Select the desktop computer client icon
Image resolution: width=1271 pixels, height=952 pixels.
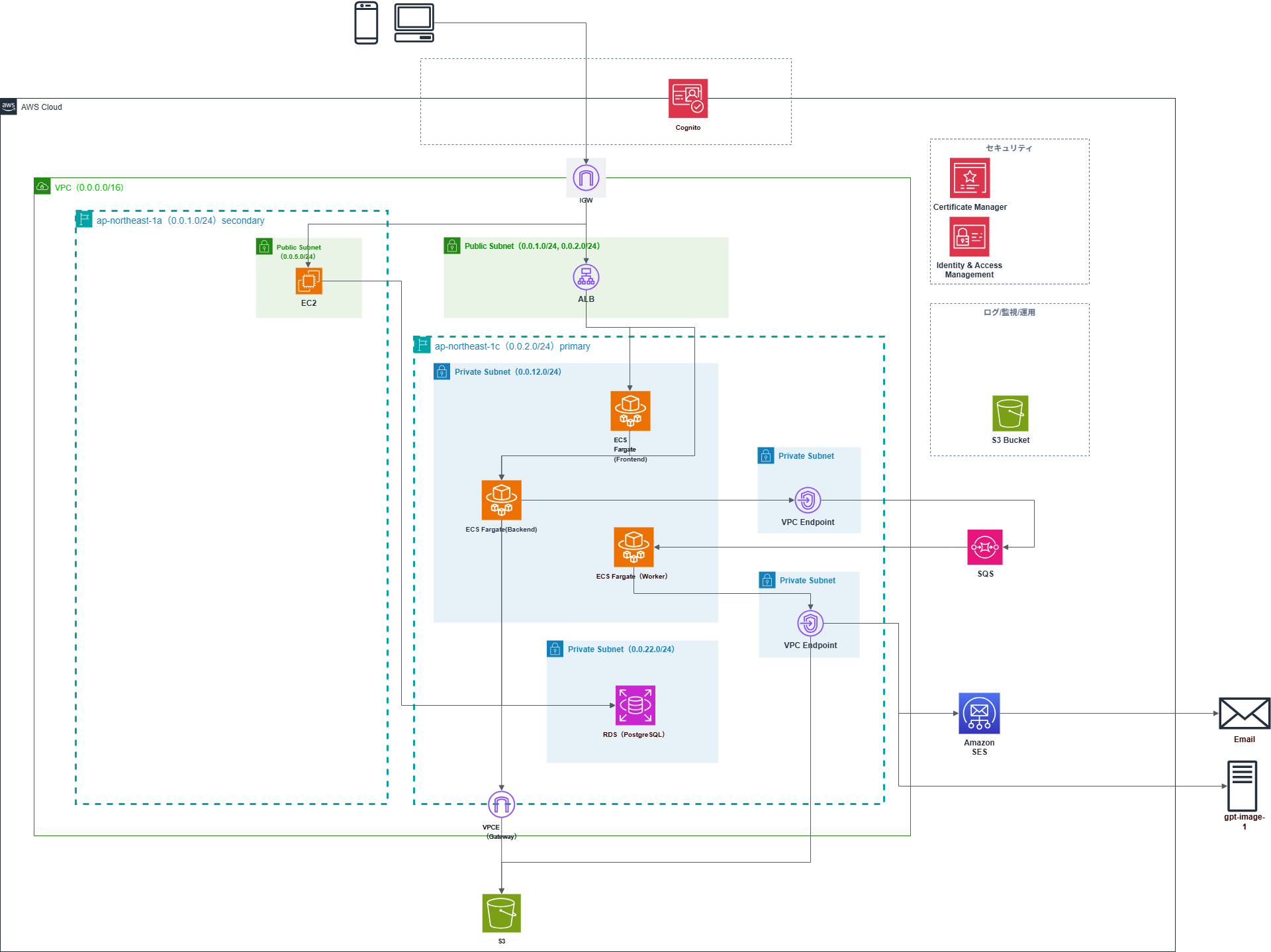414,23
